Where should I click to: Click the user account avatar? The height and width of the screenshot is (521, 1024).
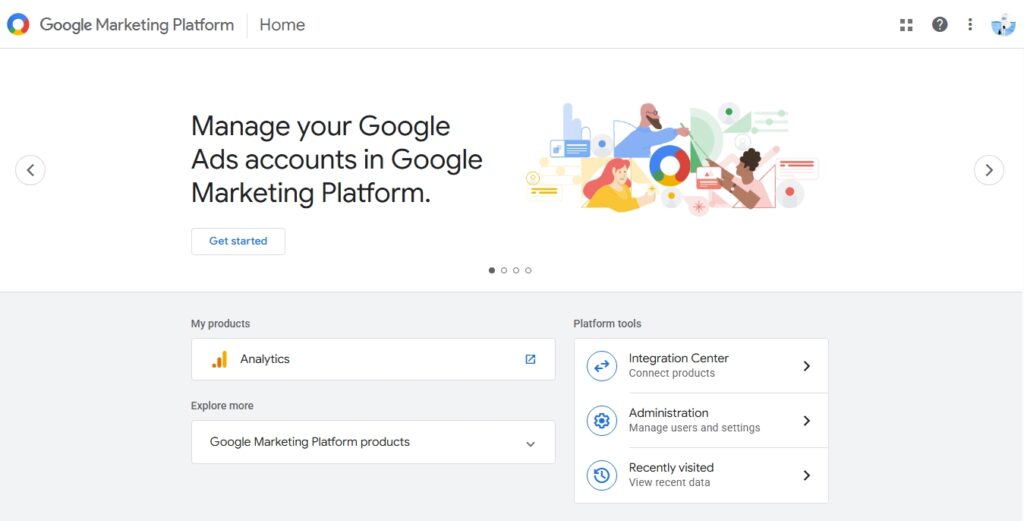(x=1003, y=25)
